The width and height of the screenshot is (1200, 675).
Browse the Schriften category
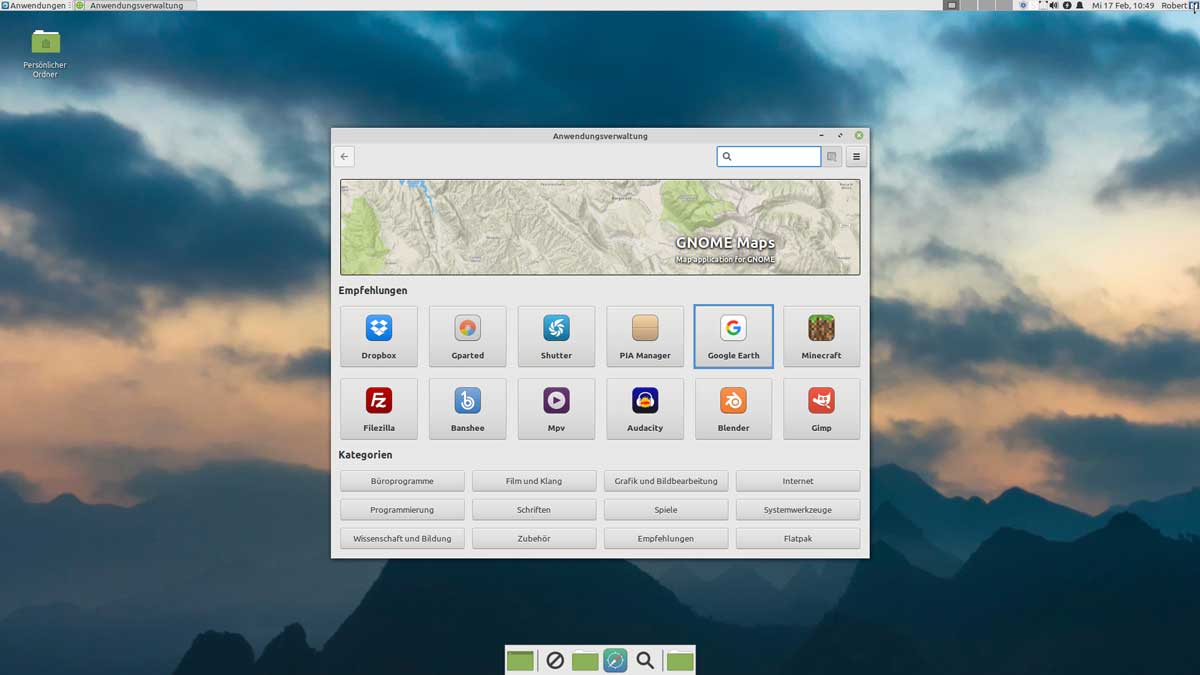pyautogui.click(x=534, y=510)
